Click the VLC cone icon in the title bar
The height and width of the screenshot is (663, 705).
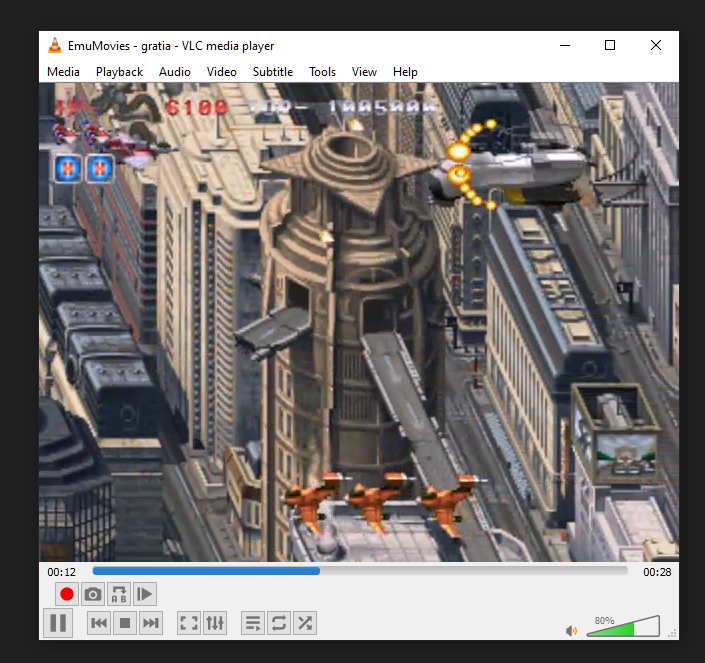click(x=55, y=45)
